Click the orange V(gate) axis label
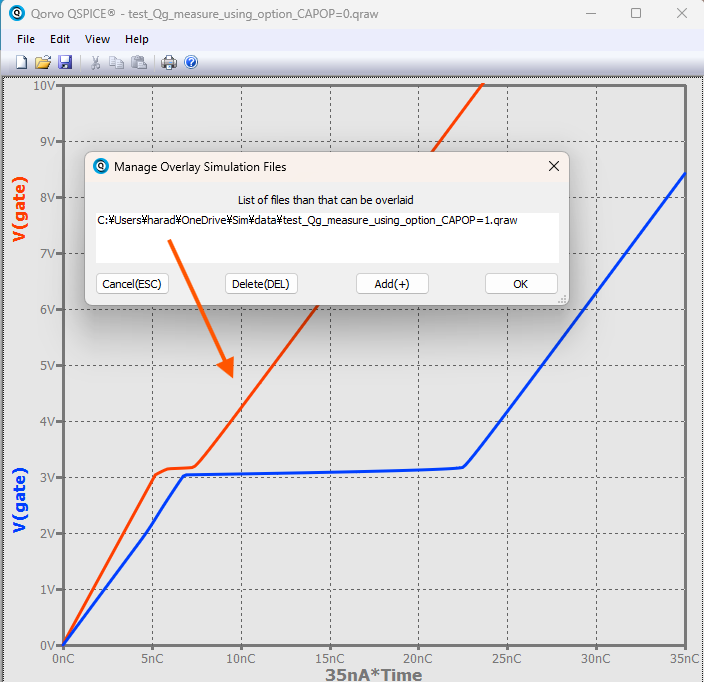Screen dimensions: 704x682 (x=20, y=210)
